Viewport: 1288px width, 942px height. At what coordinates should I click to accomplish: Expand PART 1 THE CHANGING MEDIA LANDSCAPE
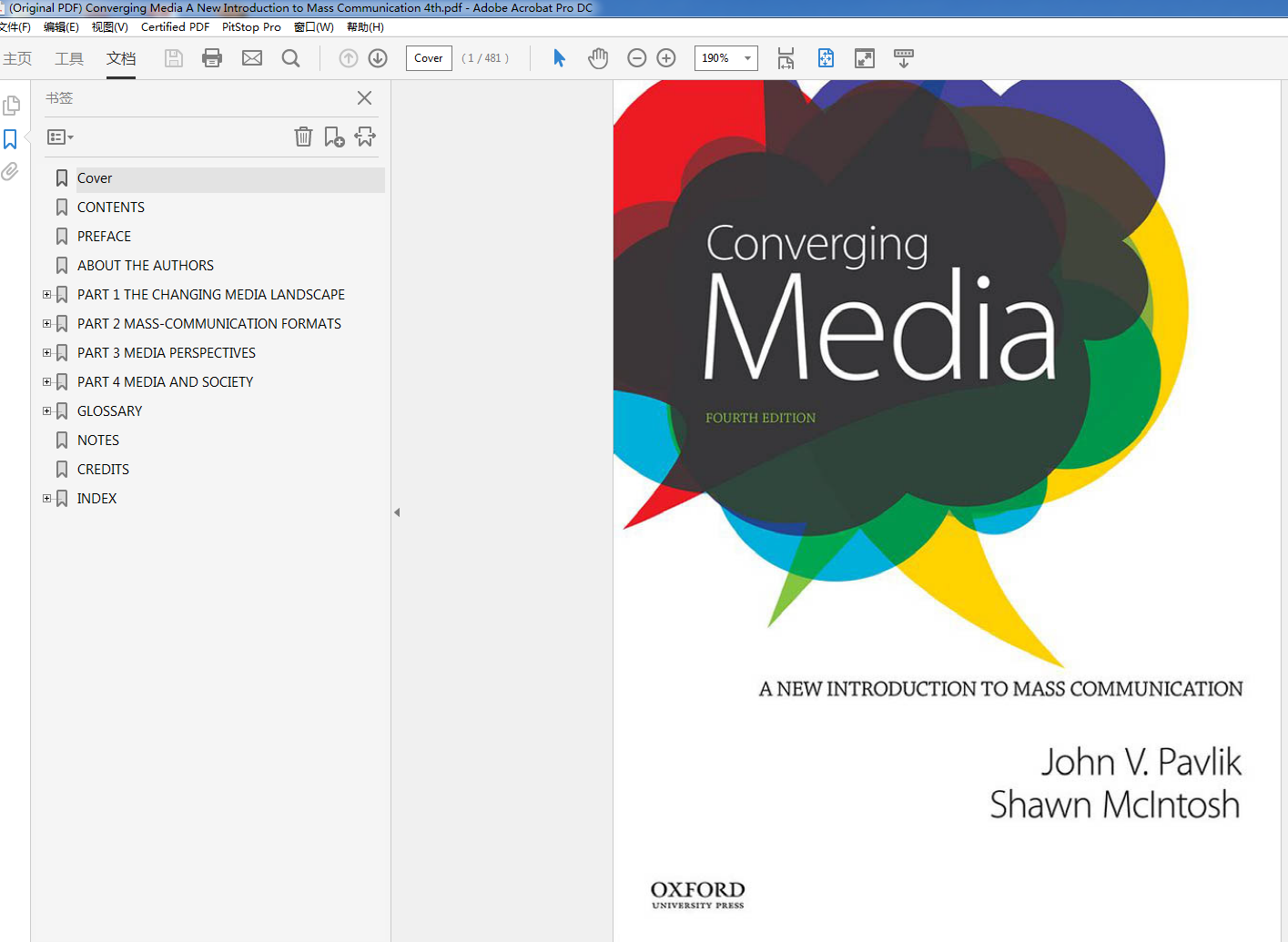(47, 294)
